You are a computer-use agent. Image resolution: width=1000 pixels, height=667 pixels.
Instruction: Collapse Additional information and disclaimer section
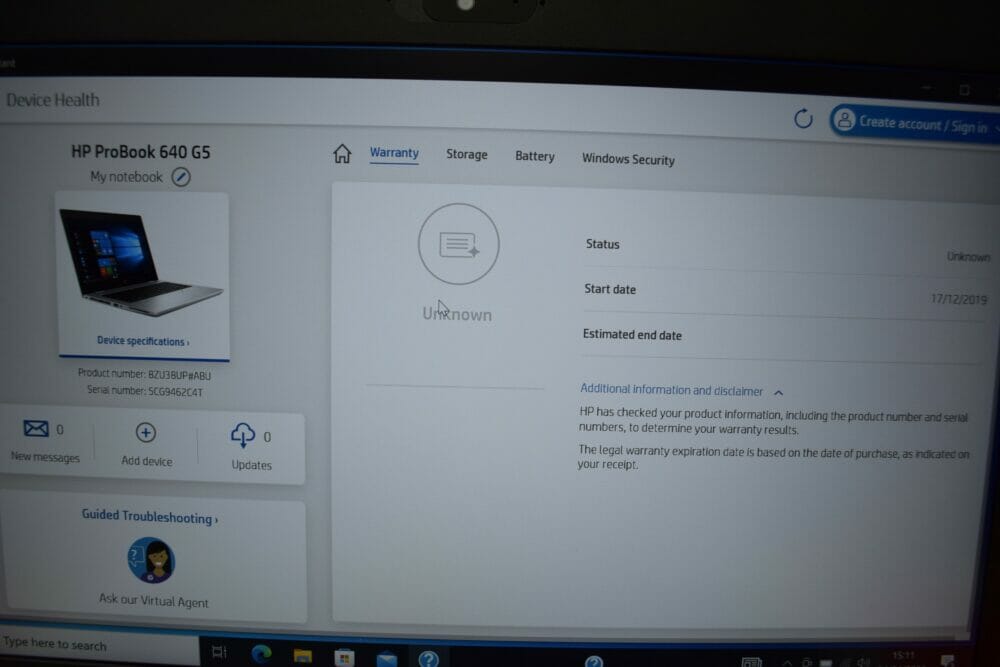pyautogui.click(x=681, y=390)
